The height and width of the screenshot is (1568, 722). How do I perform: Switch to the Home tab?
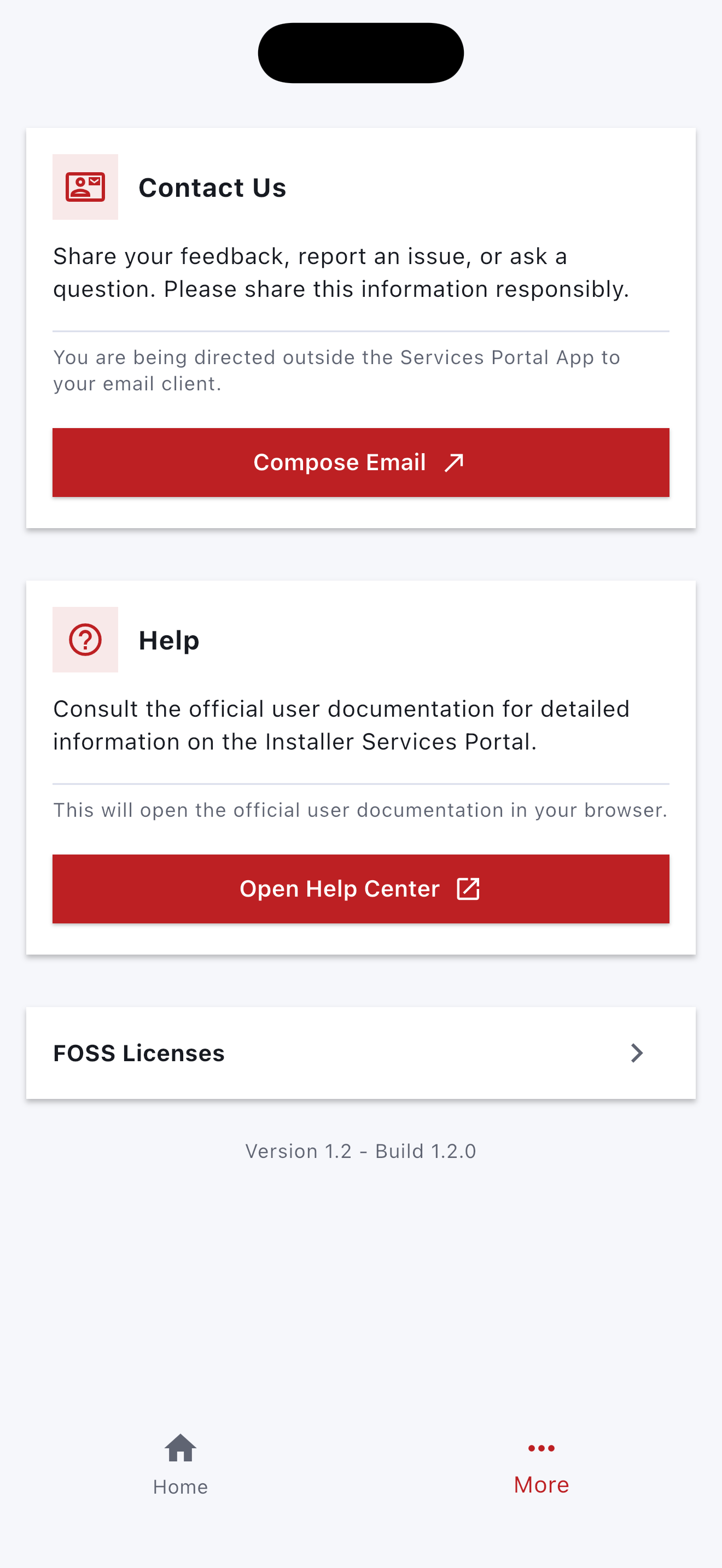[180, 1465]
